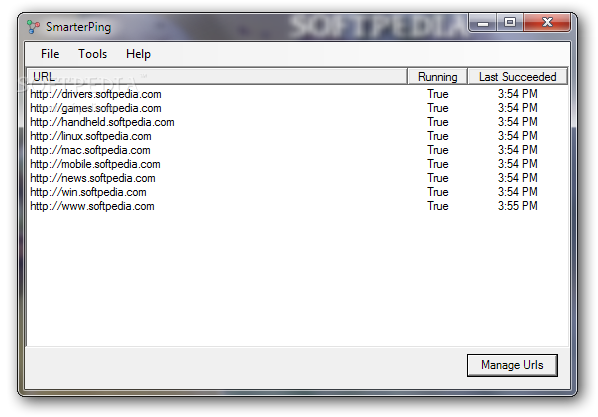This screenshot has height=417, width=598.
Task: Click the True value for win.softpedia.com
Action: [437, 192]
